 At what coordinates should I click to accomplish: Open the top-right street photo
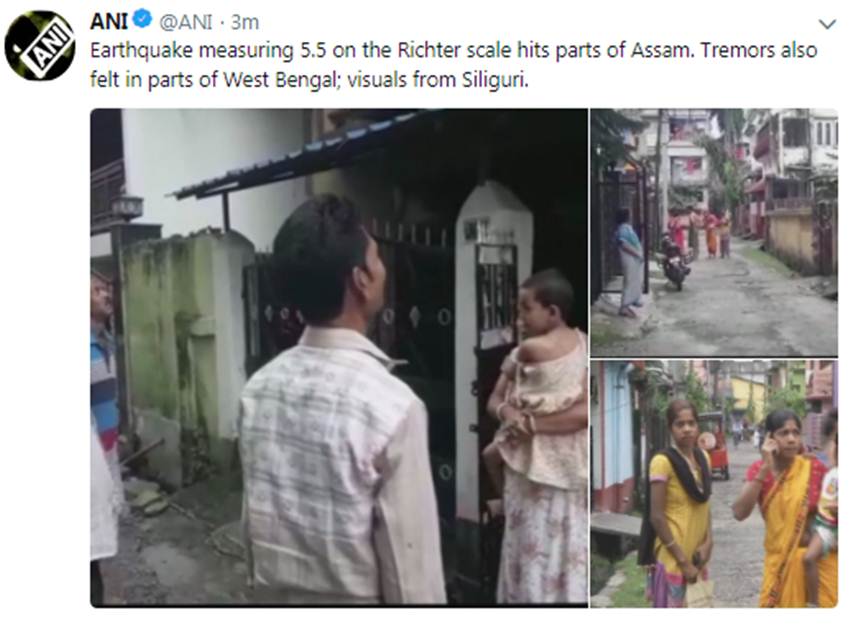[x=713, y=231]
